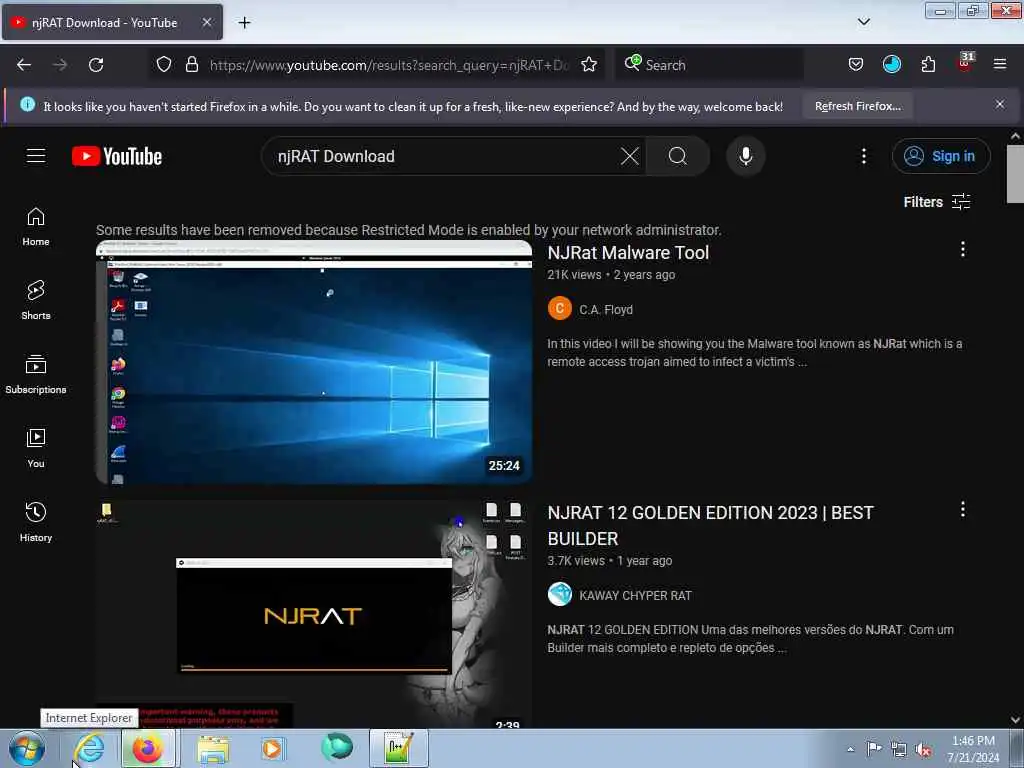Image resolution: width=1024 pixels, height=768 pixels.
Task: Start voice search with microphone icon
Action: coord(746,156)
